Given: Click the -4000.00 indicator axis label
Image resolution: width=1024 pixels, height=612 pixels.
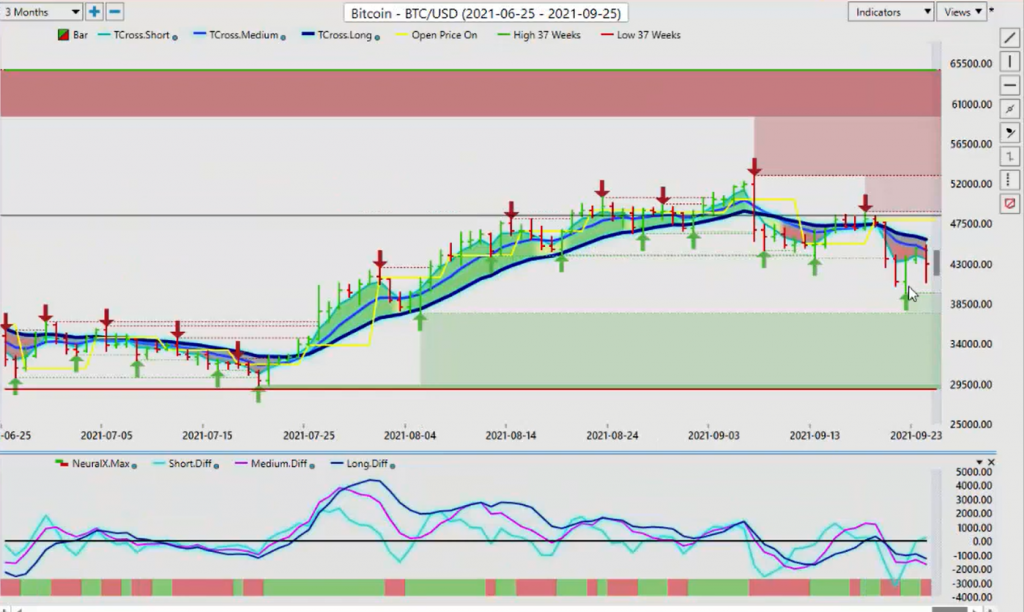Looking at the screenshot, I should [972, 597].
